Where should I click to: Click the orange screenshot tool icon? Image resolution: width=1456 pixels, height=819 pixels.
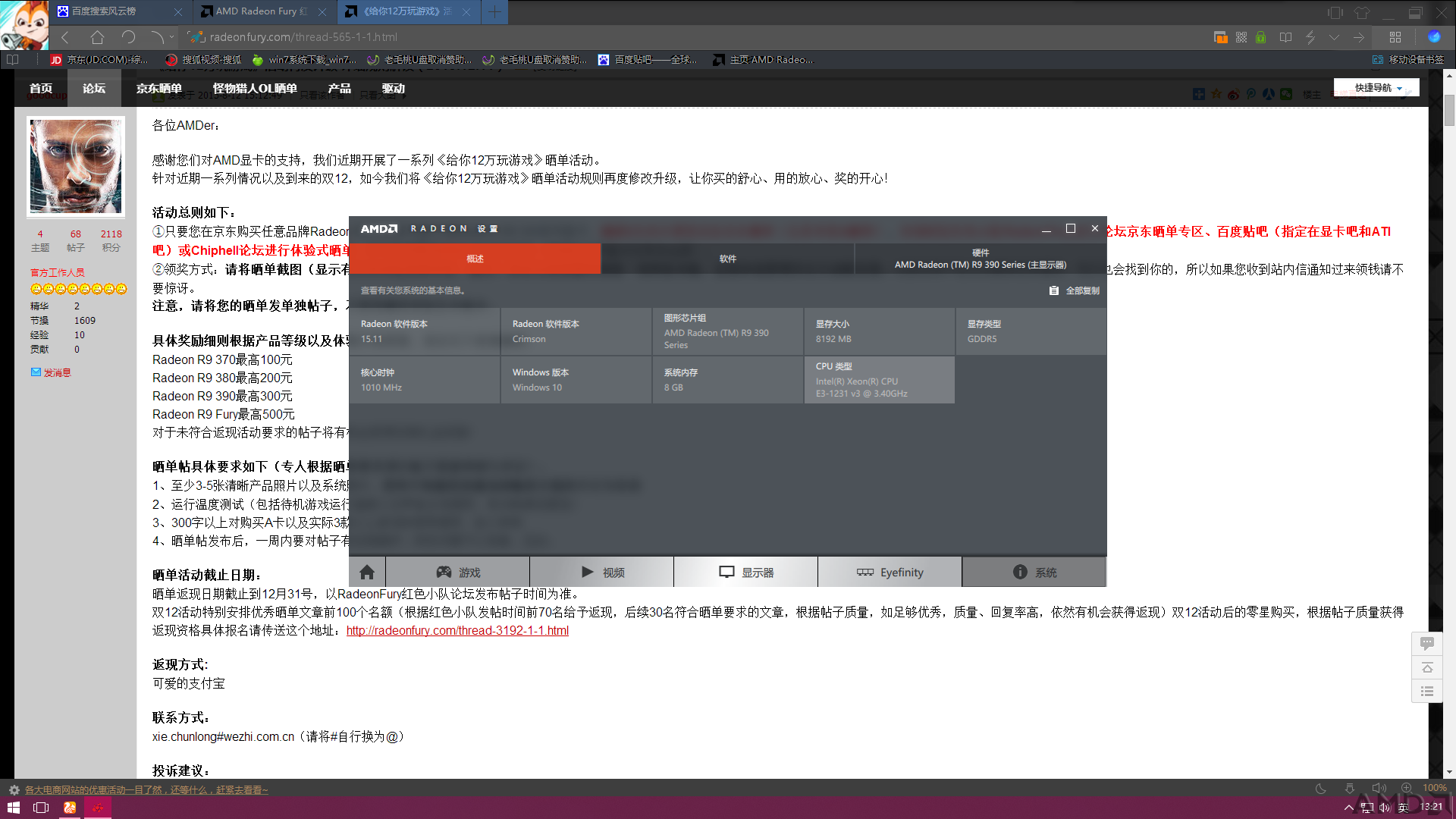point(1221,36)
